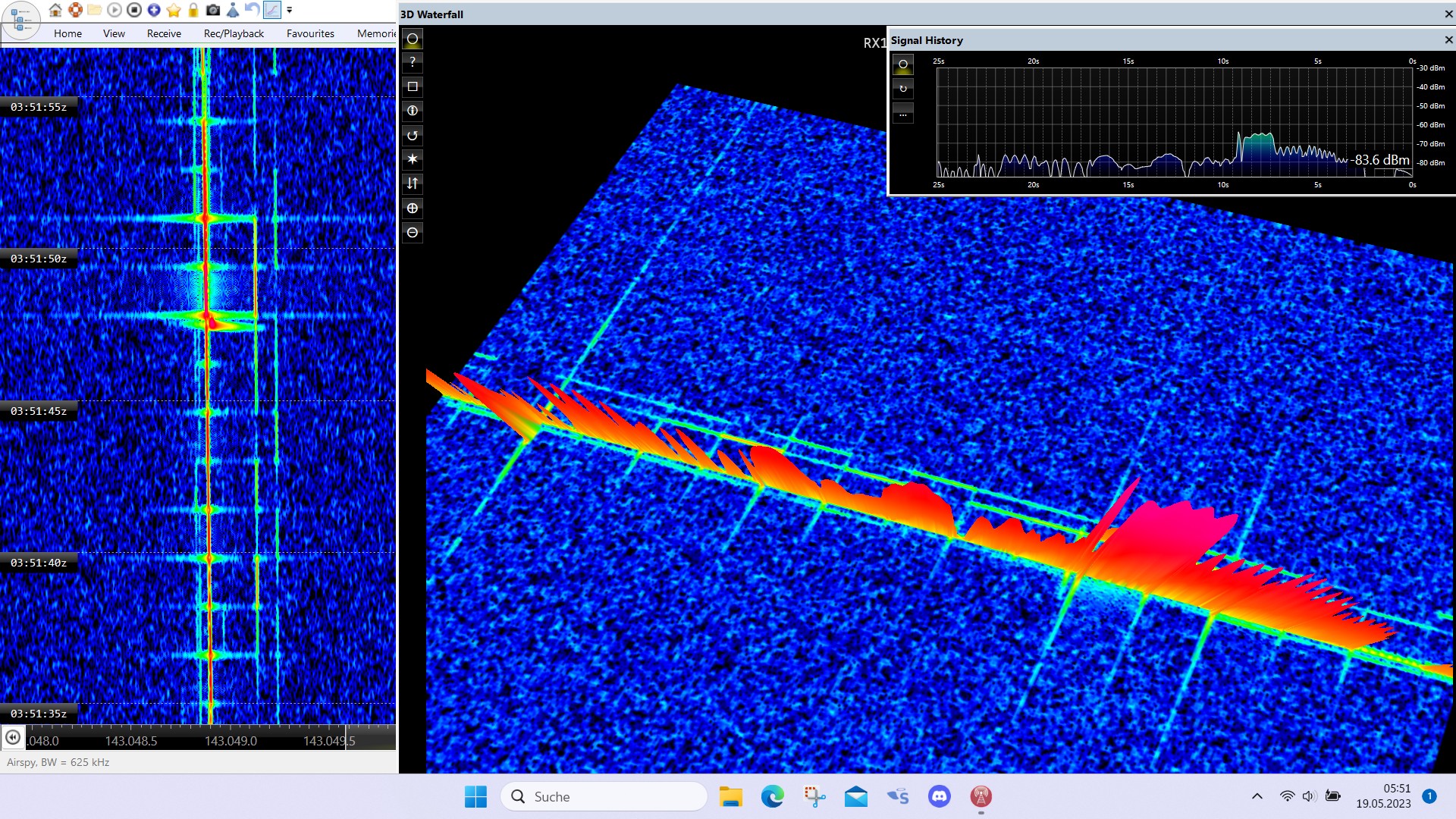Screen dimensions: 1456x819
Task: Zoom in with the plus circle icon
Action: (x=413, y=208)
